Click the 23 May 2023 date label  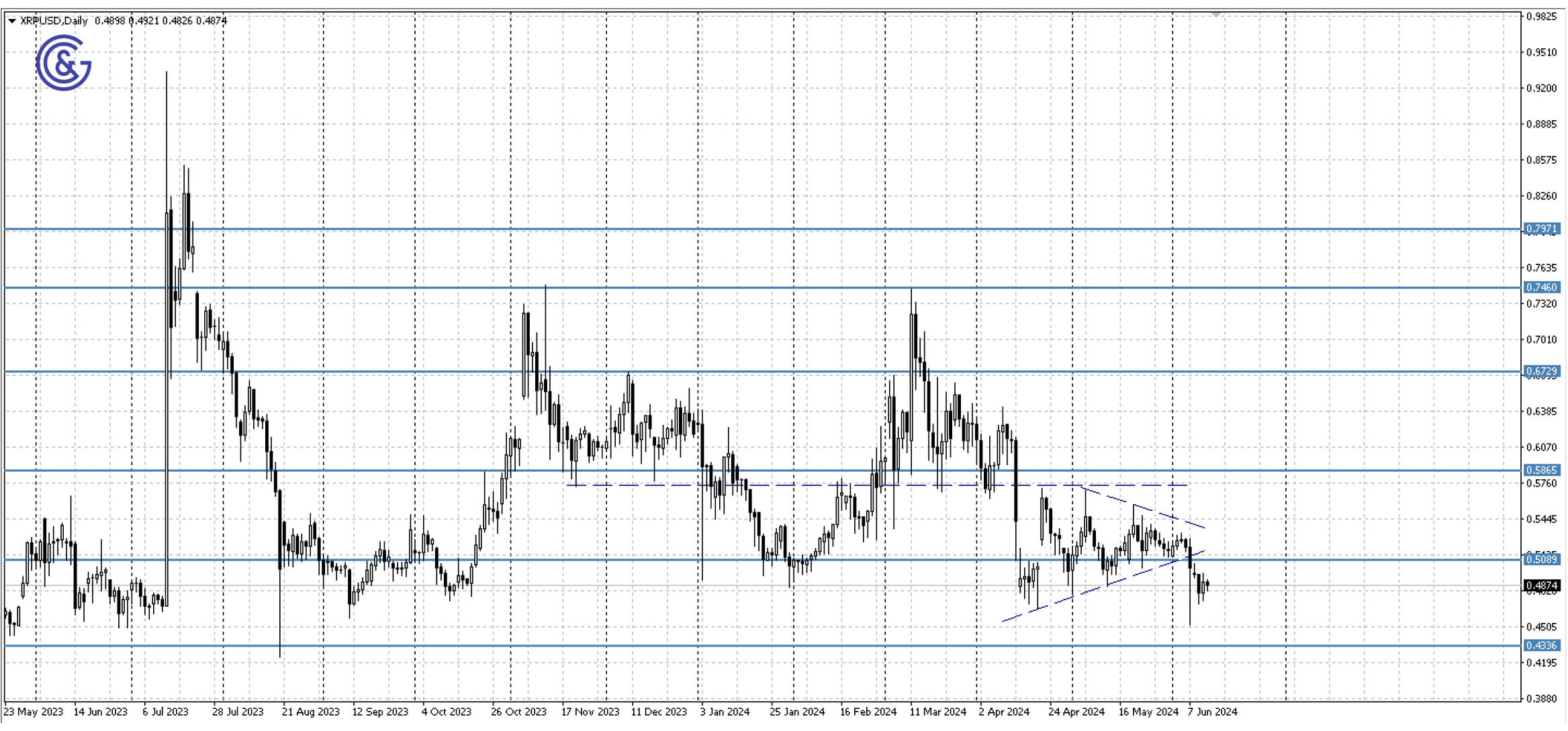click(34, 712)
